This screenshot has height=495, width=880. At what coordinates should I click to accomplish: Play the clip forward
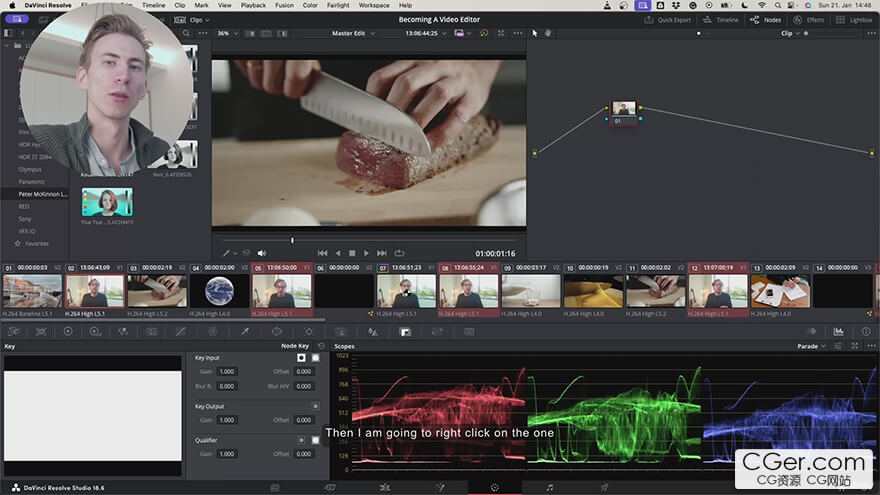[x=366, y=253]
